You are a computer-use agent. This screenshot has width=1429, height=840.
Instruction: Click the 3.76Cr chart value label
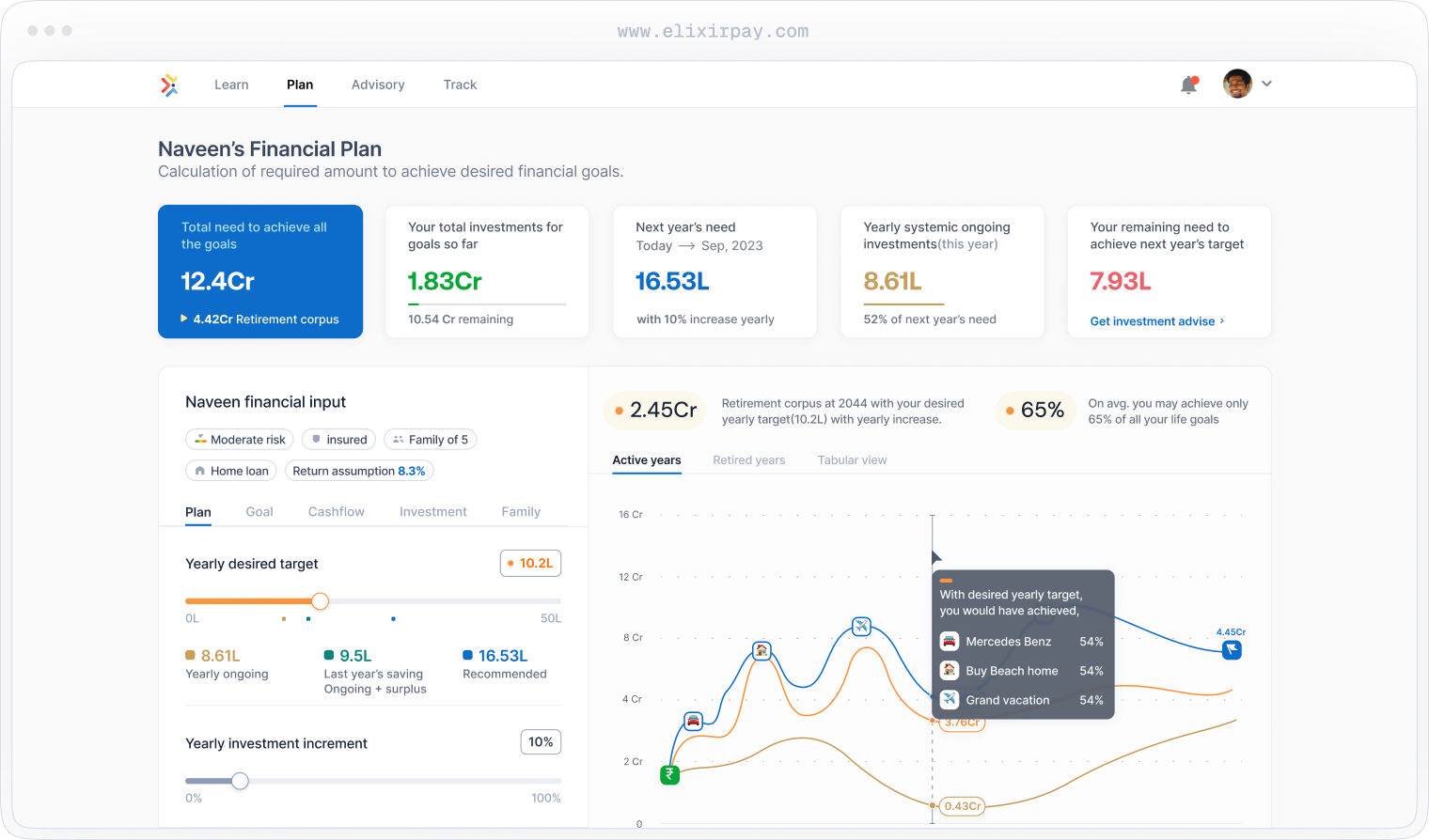(x=962, y=723)
